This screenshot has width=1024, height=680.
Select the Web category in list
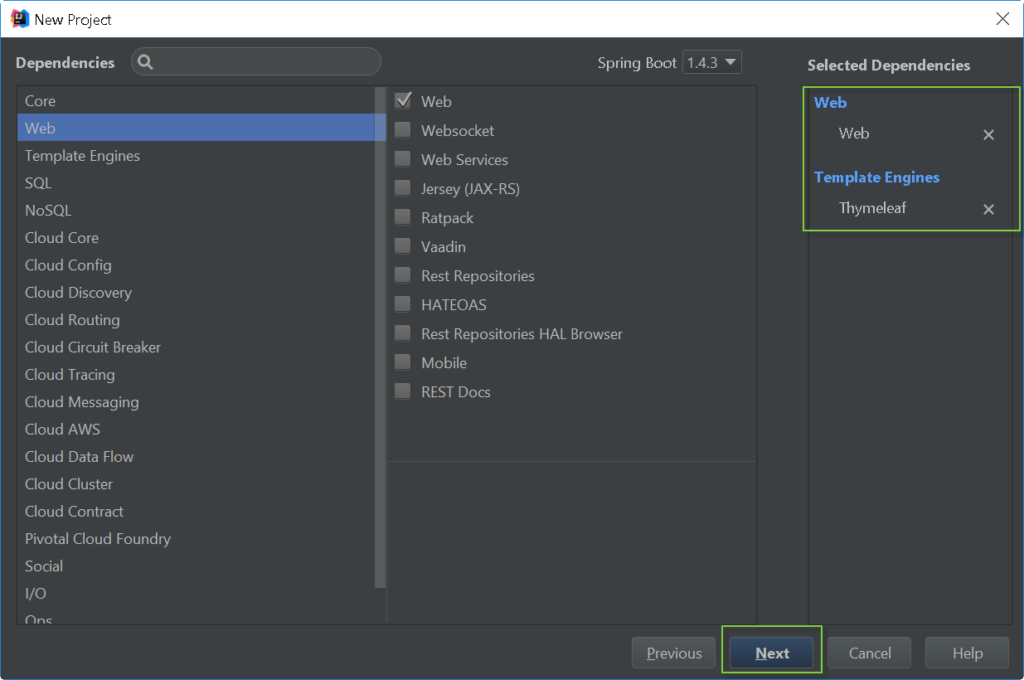197,128
